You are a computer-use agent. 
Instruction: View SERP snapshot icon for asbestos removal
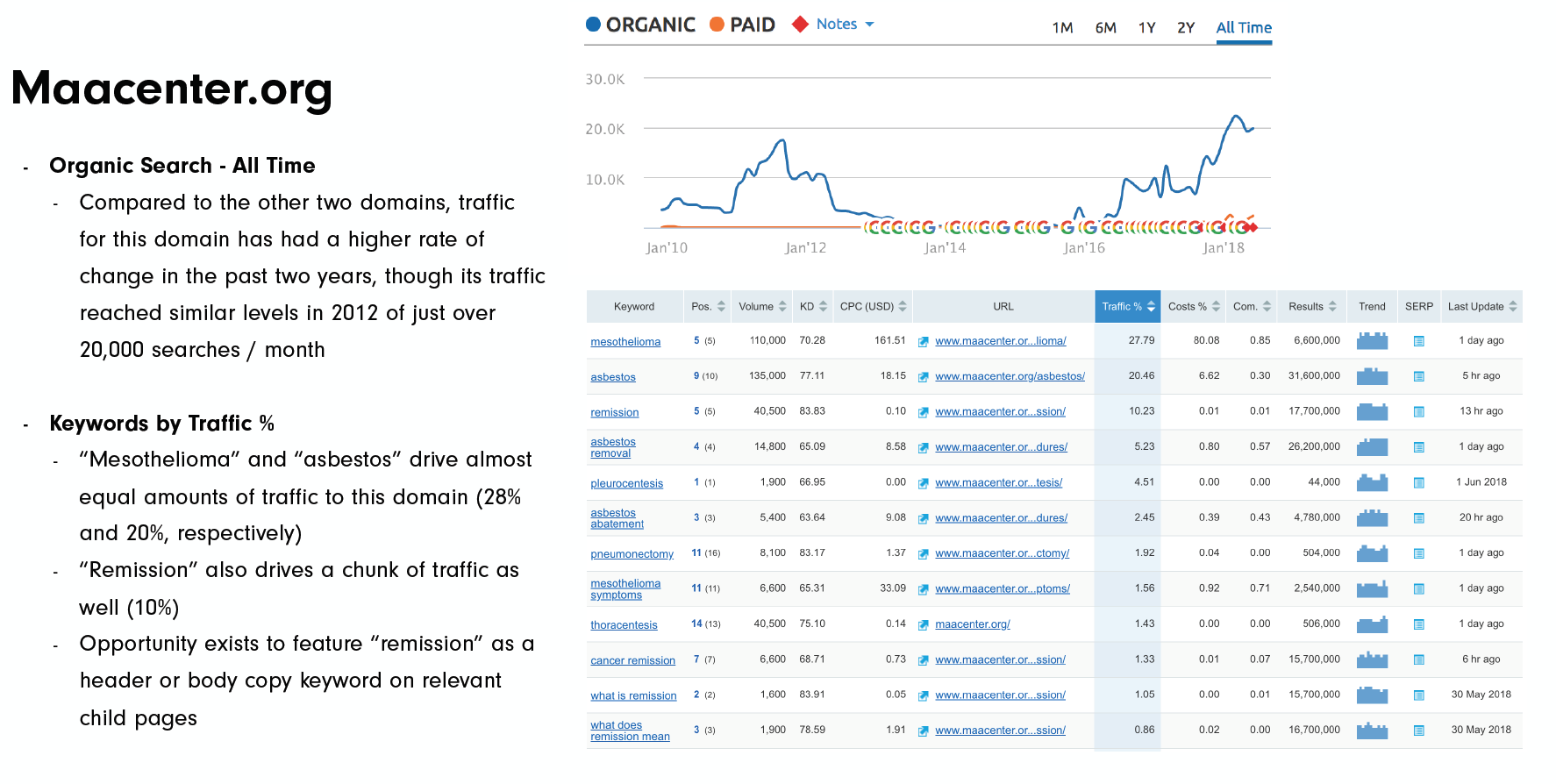click(x=1418, y=447)
